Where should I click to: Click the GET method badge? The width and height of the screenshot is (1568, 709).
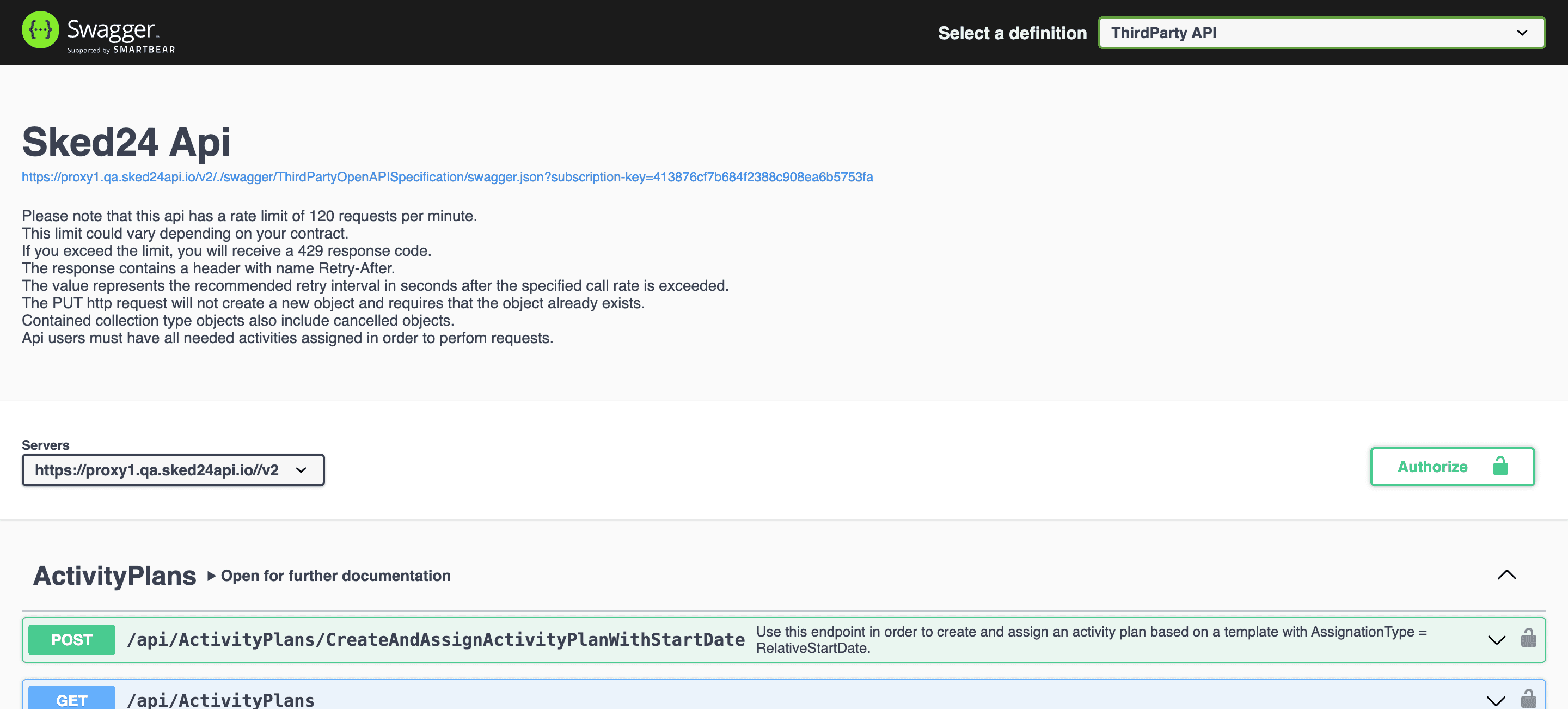[x=72, y=699]
